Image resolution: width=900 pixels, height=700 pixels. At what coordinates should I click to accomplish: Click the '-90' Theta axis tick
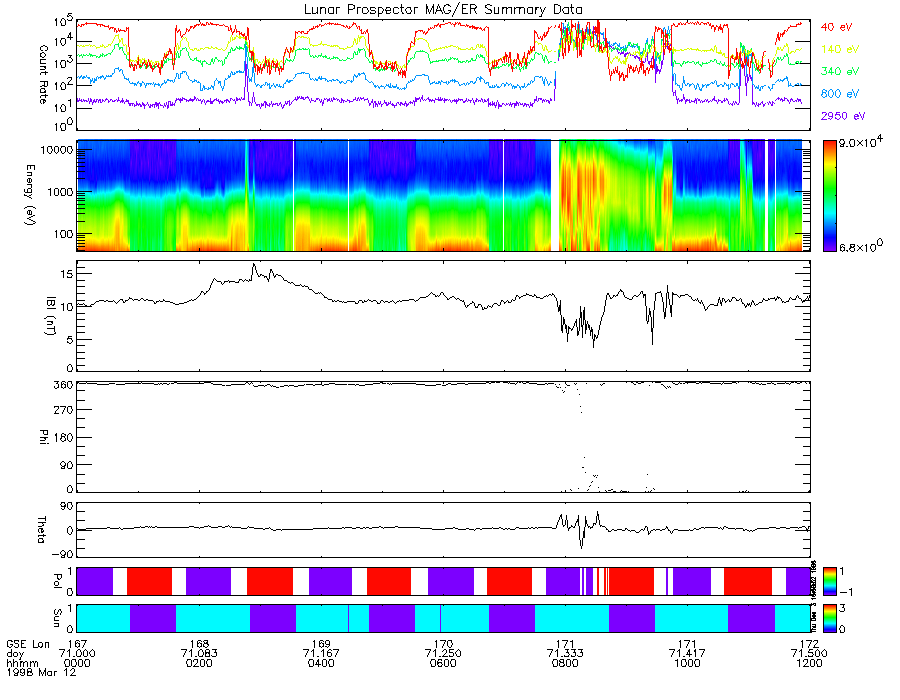click(x=63, y=554)
